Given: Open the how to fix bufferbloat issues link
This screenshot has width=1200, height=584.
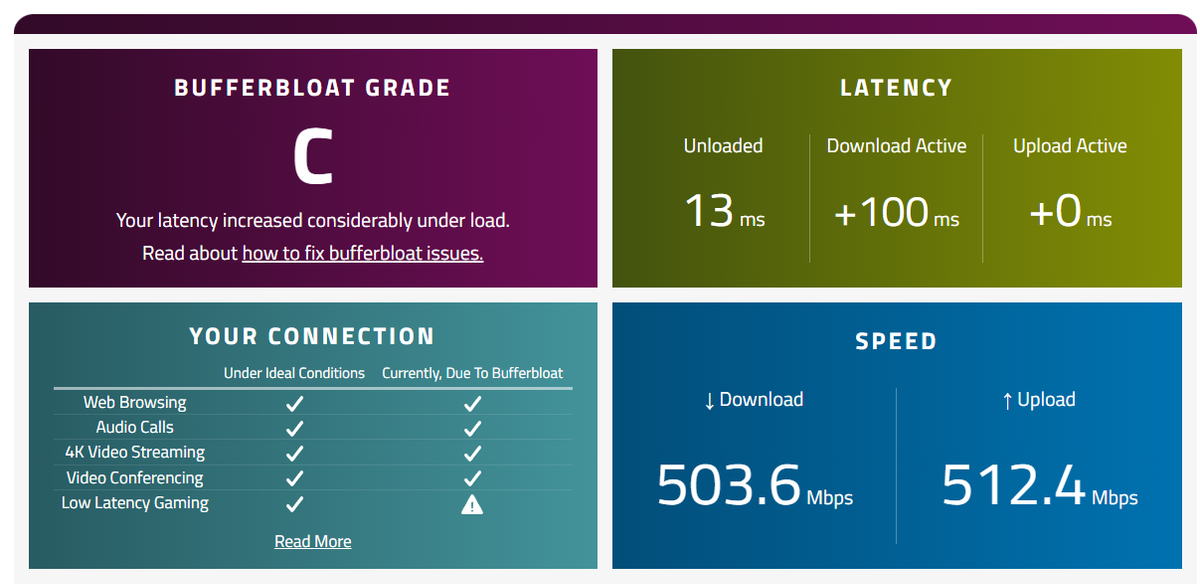Looking at the screenshot, I should [363, 253].
